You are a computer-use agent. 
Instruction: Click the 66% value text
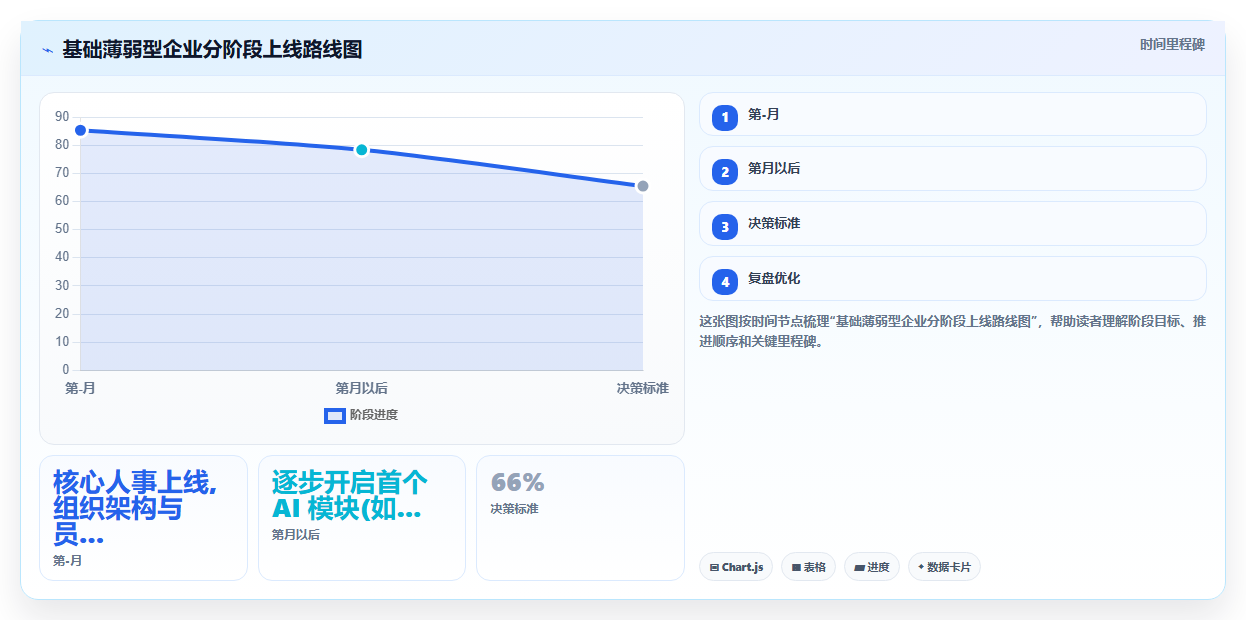[x=518, y=482]
